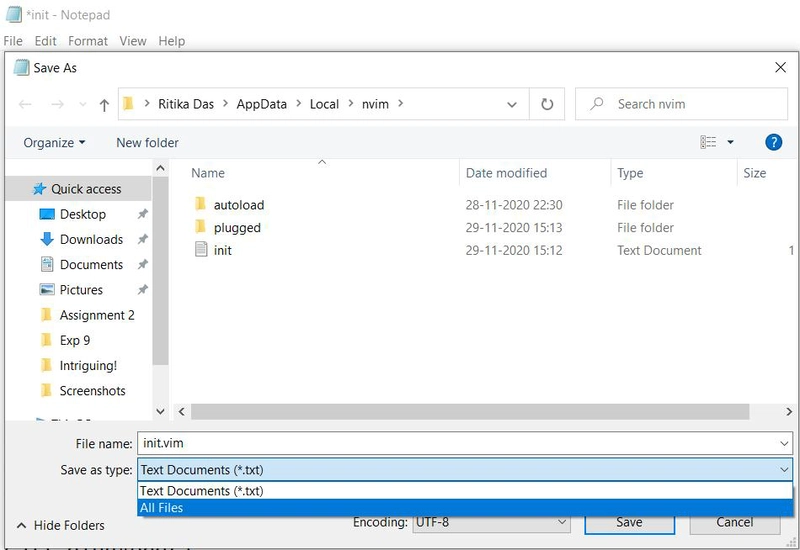Select the init text document file
This screenshot has height=550, width=800.
222,250
